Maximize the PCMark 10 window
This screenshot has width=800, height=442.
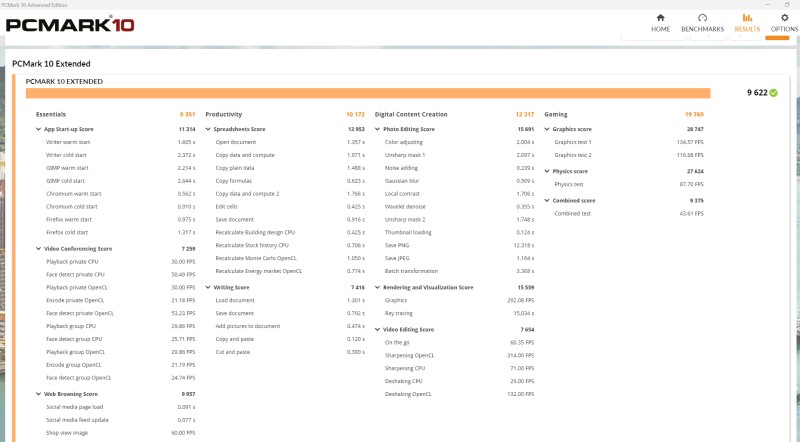pos(787,5)
